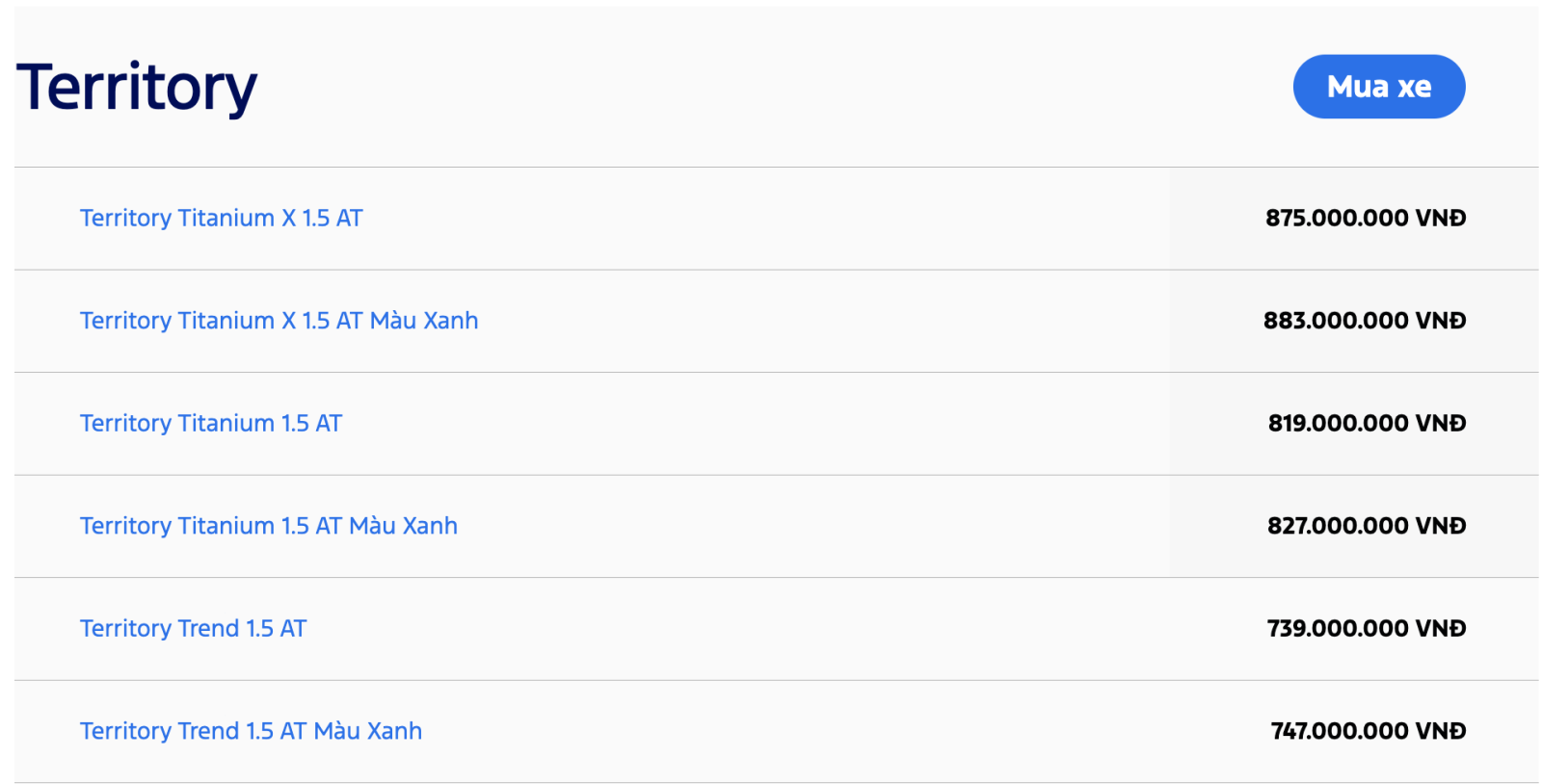Click the 747.000.000 VNĐ price
1542x784 pixels.
(x=1368, y=731)
